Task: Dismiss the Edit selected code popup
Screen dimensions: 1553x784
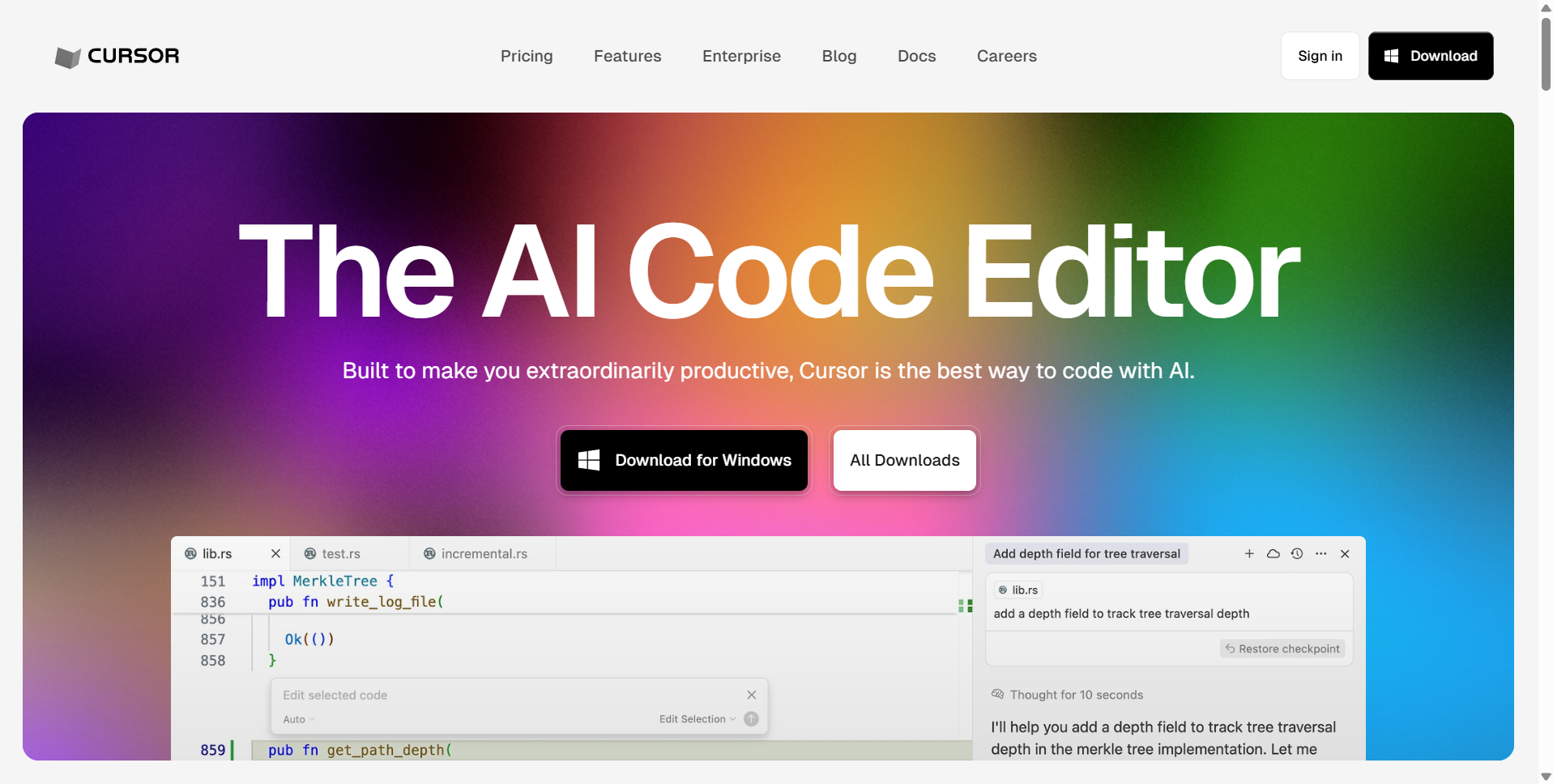Action: [752, 695]
